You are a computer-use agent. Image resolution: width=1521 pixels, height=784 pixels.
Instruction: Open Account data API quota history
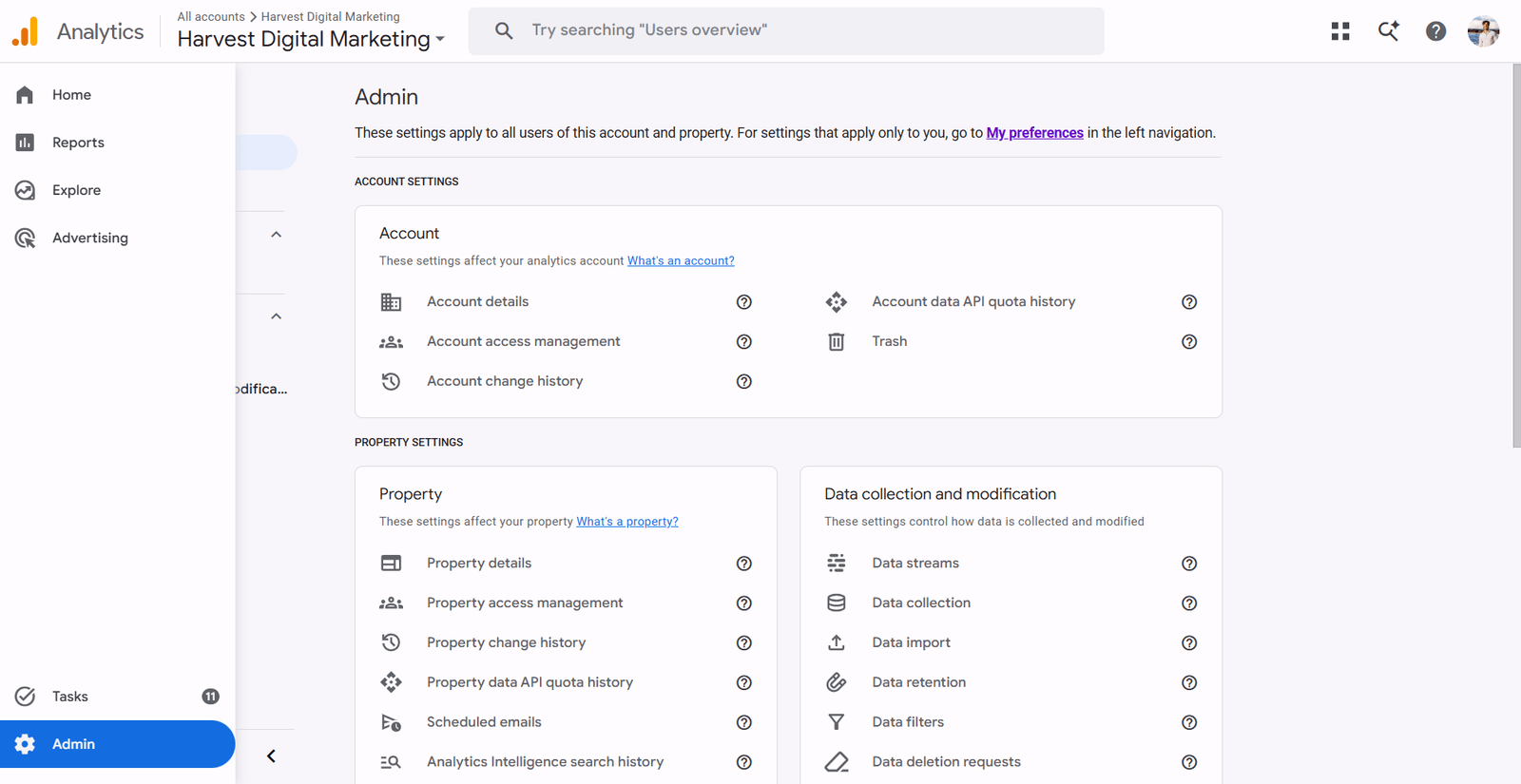point(974,301)
